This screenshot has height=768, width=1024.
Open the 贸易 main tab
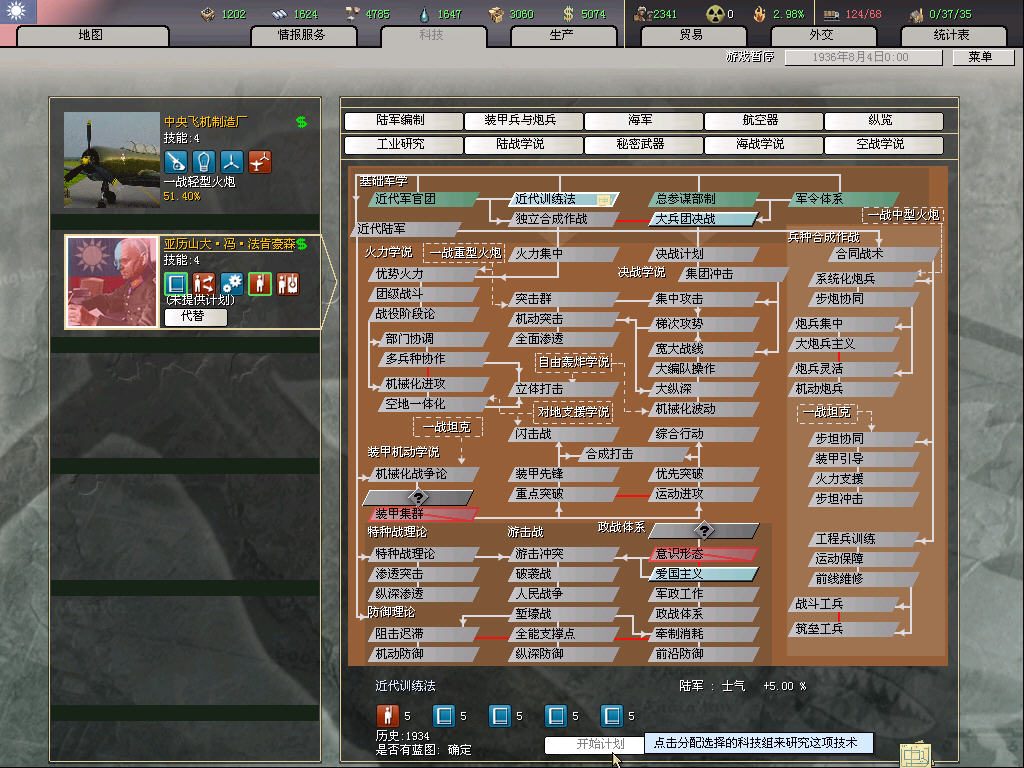coord(693,35)
